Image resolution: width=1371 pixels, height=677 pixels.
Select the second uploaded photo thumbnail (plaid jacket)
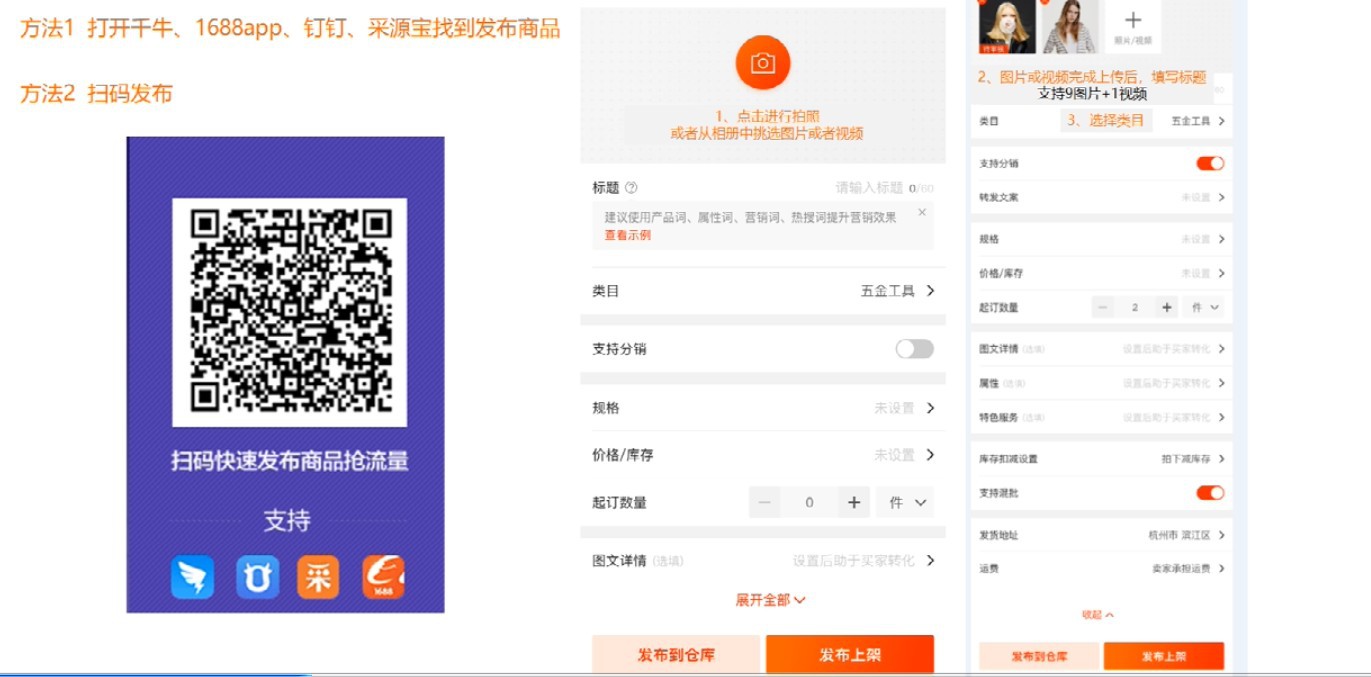coord(1070,27)
